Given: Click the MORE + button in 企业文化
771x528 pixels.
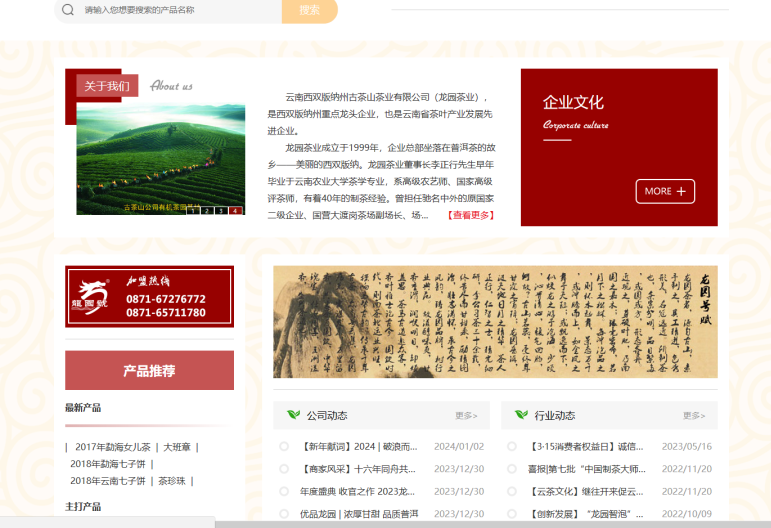Looking at the screenshot, I should point(665,191).
